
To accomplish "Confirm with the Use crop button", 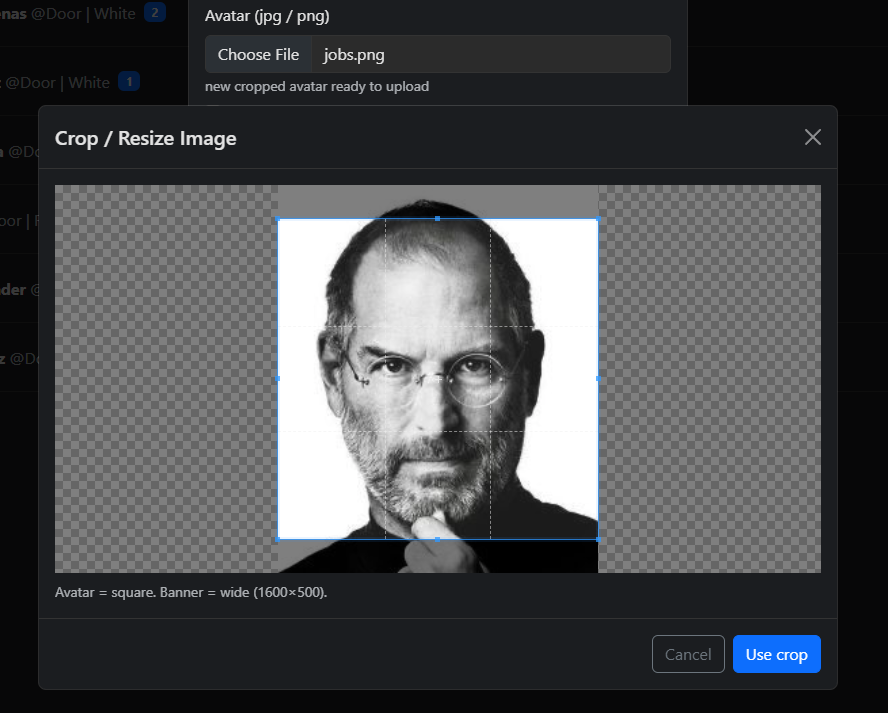I will coord(776,654).
